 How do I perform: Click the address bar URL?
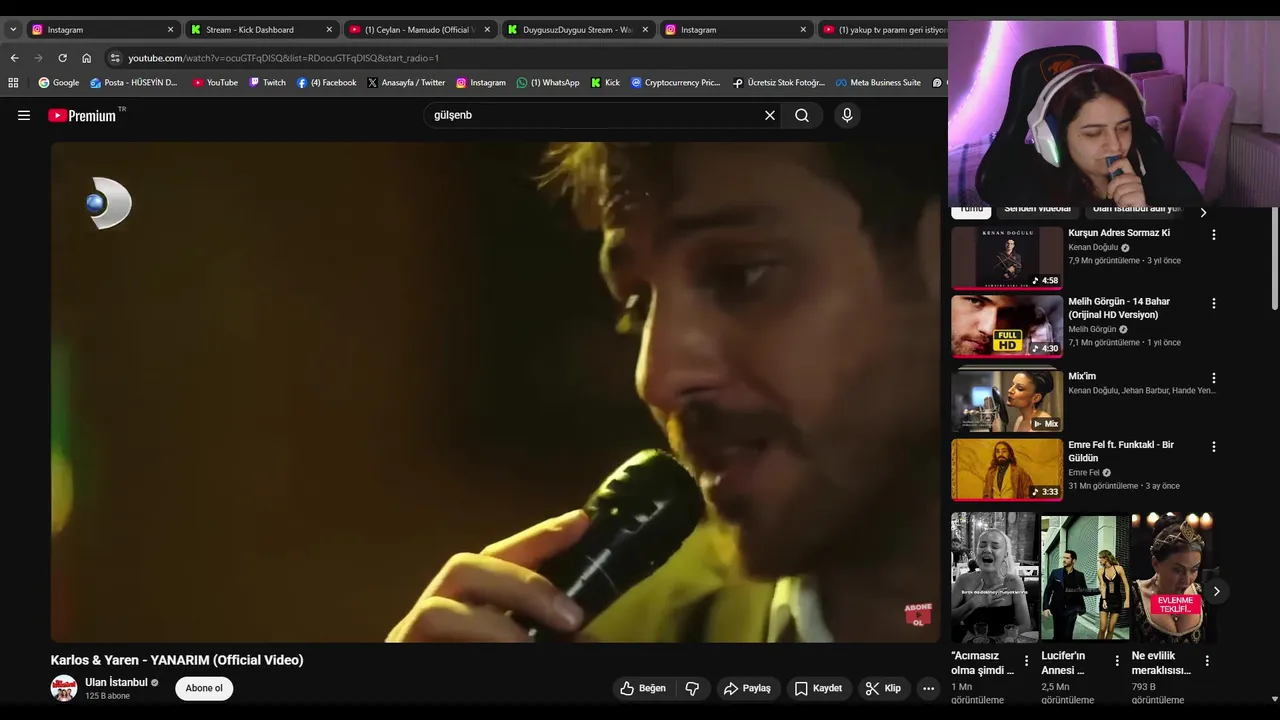(283, 58)
